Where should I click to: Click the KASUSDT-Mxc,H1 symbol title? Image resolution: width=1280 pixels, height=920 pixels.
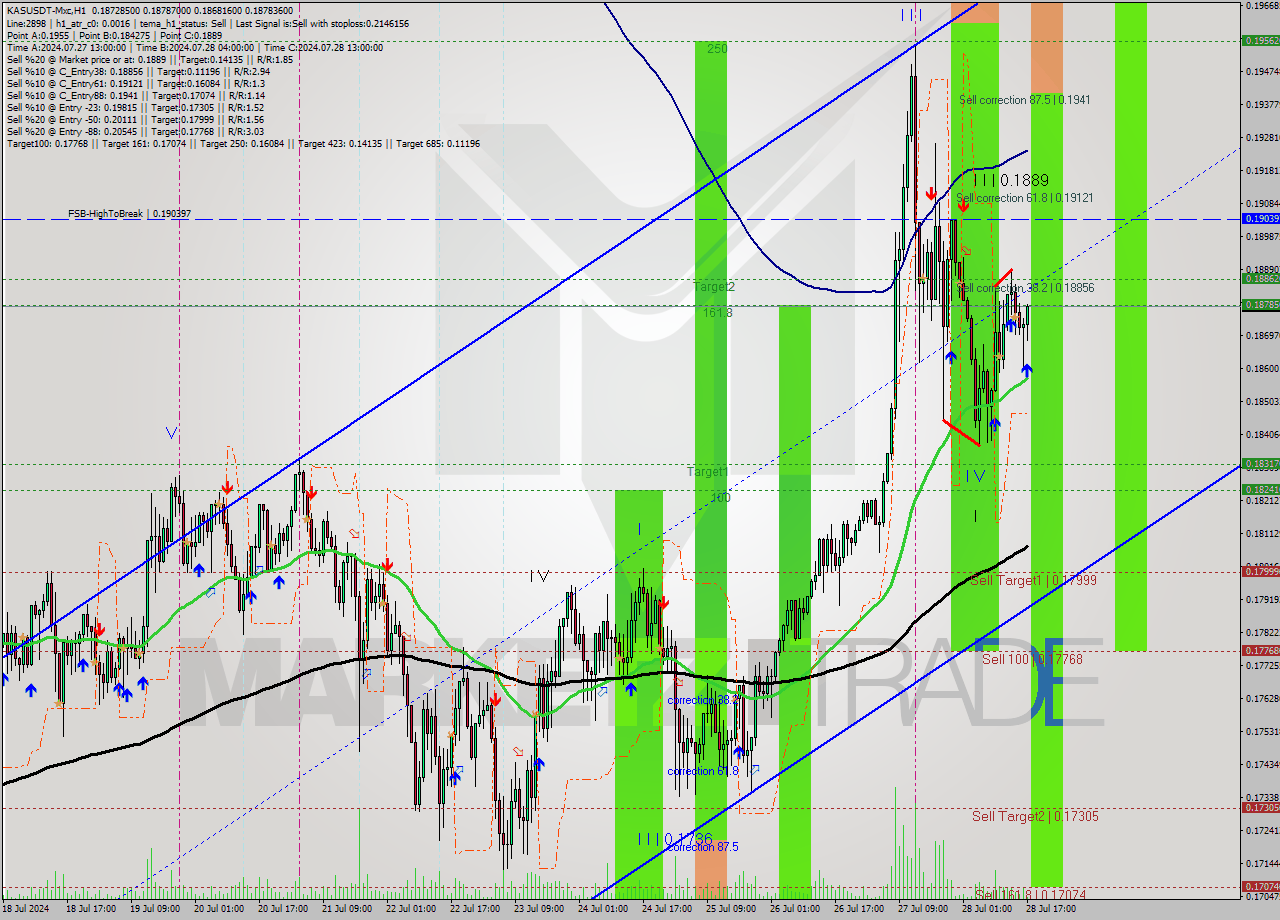point(46,11)
